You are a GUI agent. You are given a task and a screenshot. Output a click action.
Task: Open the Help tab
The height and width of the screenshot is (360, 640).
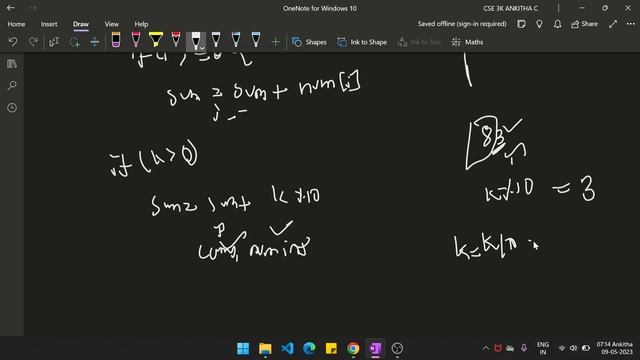tap(141, 24)
